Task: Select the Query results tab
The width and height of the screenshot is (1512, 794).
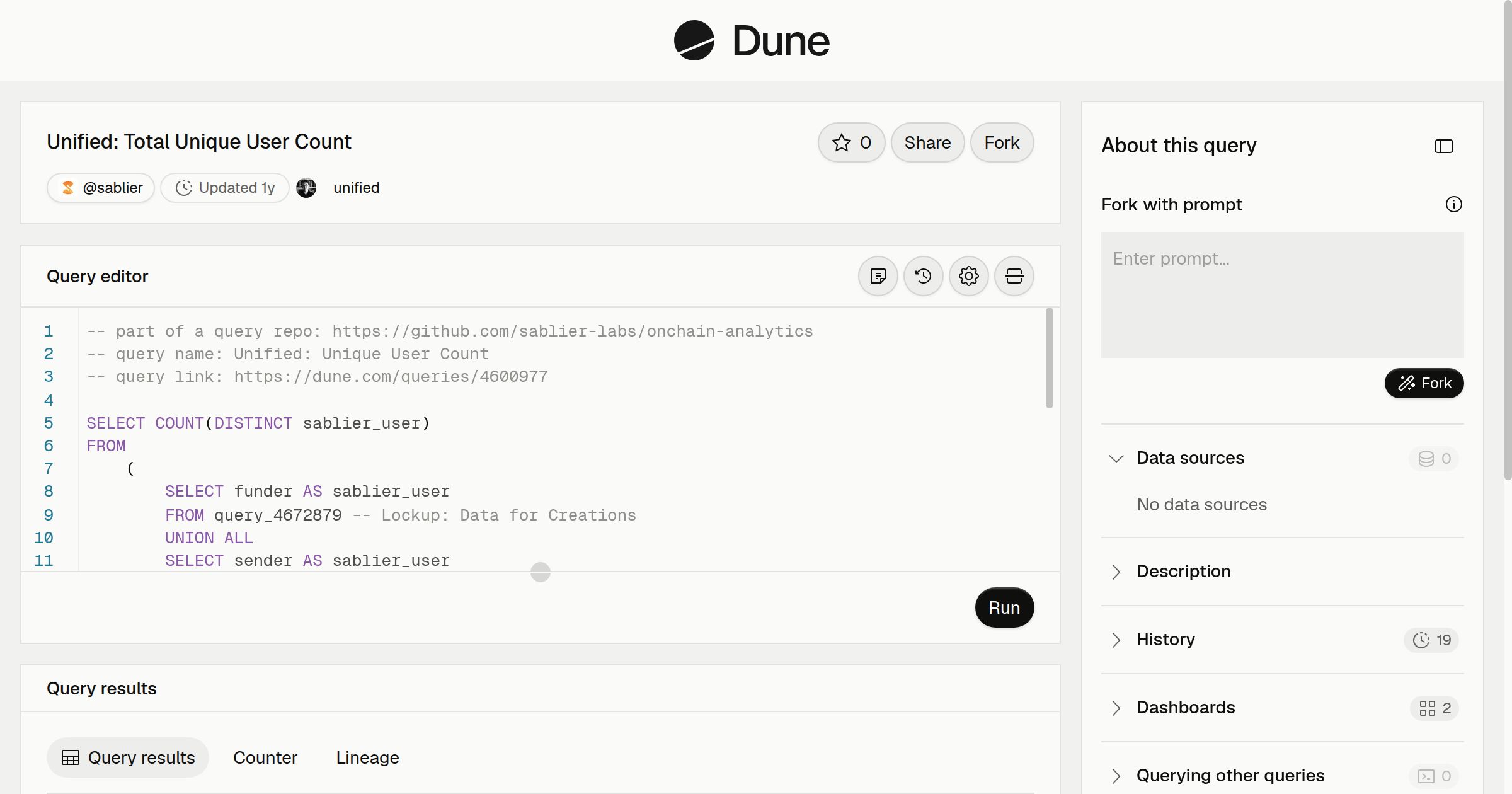Action: (x=128, y=757)
